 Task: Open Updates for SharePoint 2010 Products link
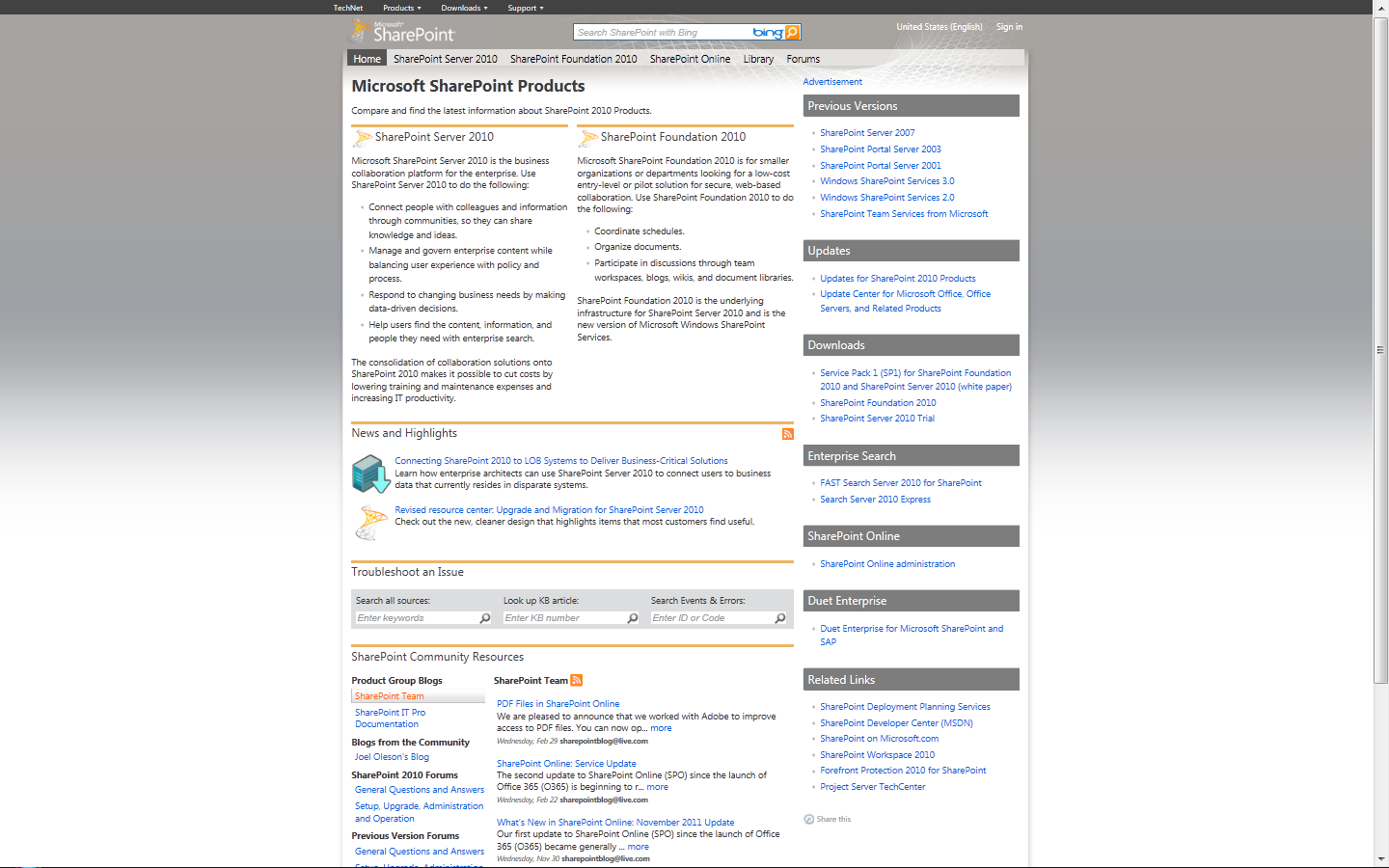pyautogui.click(x=898, y=279)
